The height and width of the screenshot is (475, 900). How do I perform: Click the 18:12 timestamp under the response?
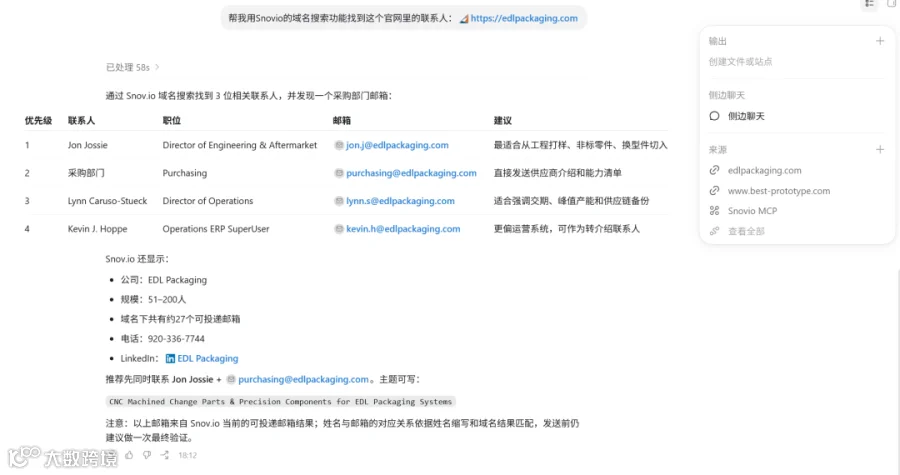point(188,455)
